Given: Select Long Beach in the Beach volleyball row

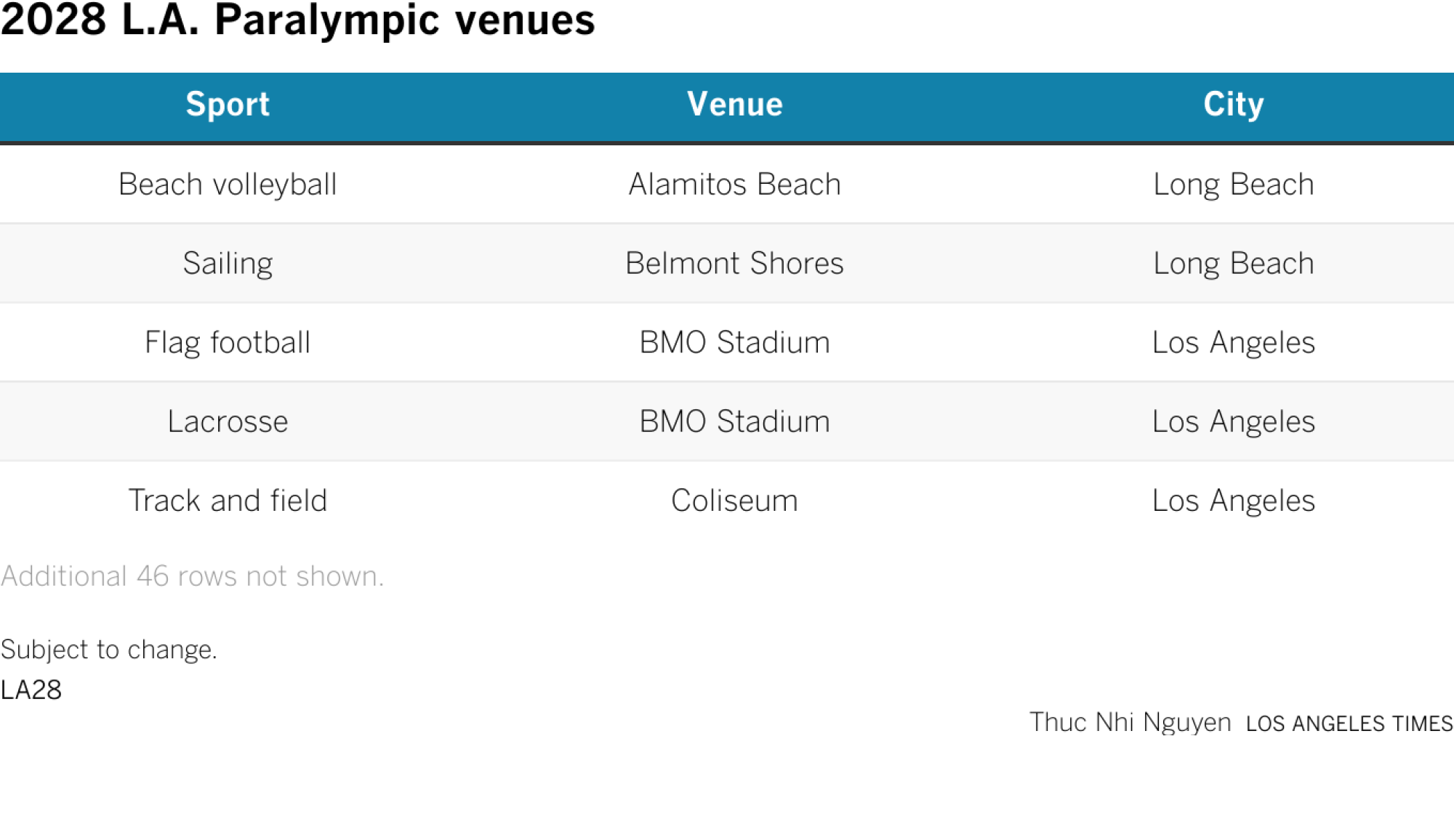Looking at the screenshot, I should (x=1233, y=185).
